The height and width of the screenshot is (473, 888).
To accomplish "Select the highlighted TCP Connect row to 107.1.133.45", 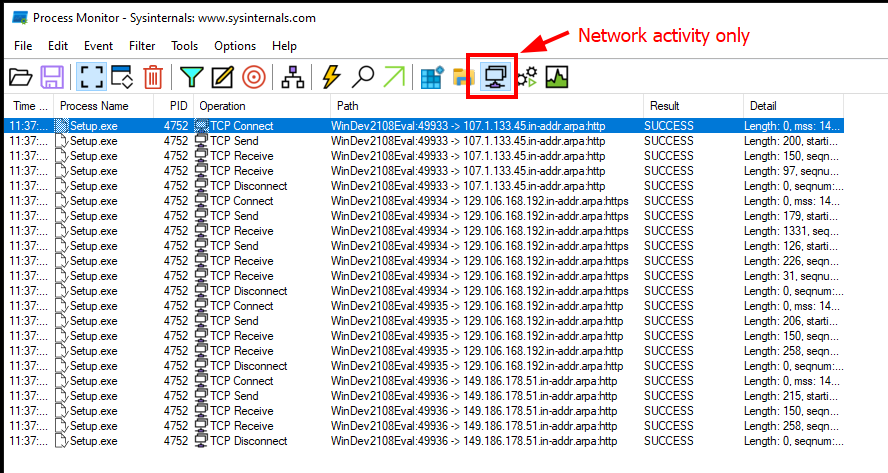I will point(424,126).
